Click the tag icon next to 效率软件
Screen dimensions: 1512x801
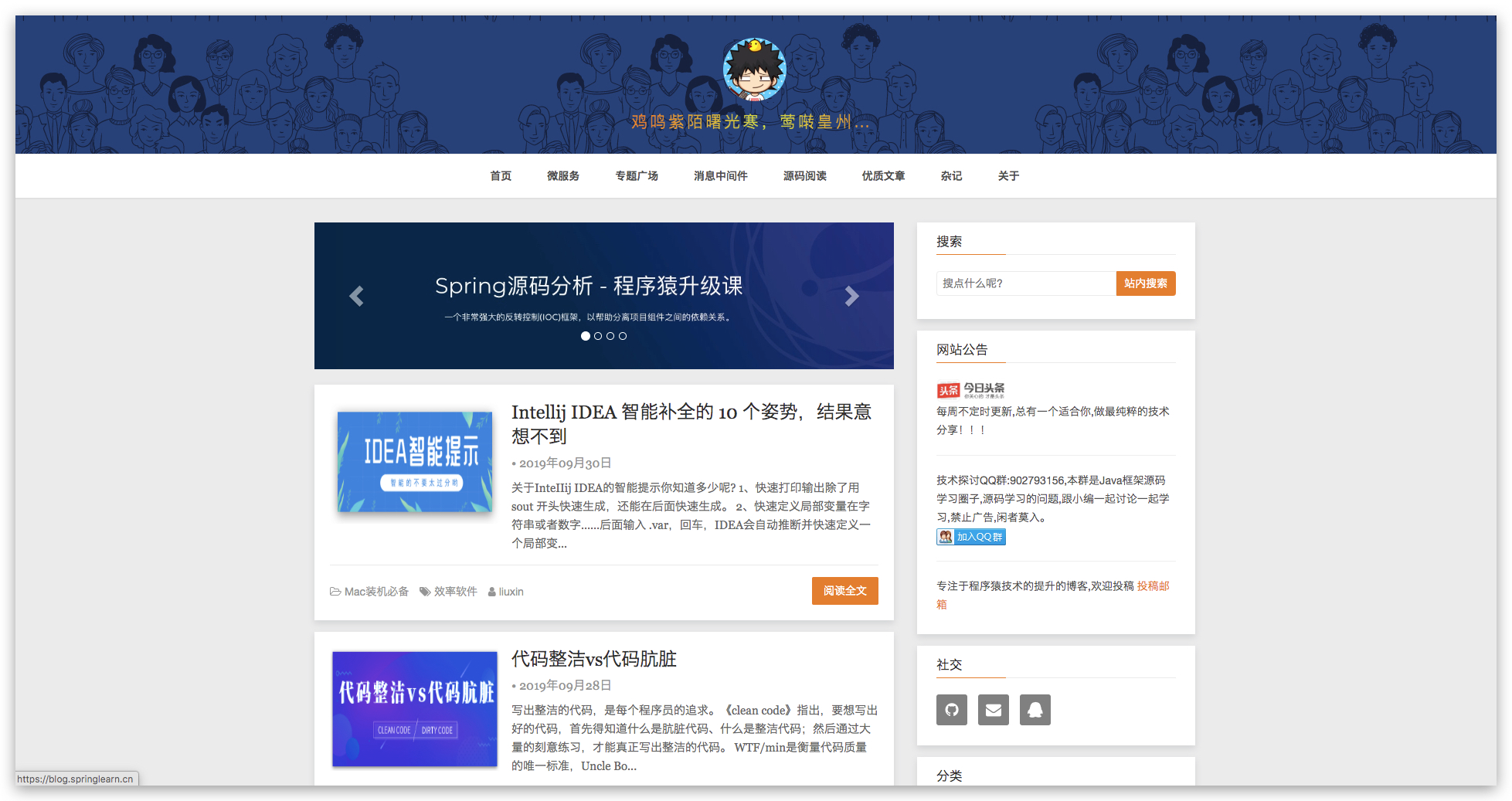pos(425,591)
